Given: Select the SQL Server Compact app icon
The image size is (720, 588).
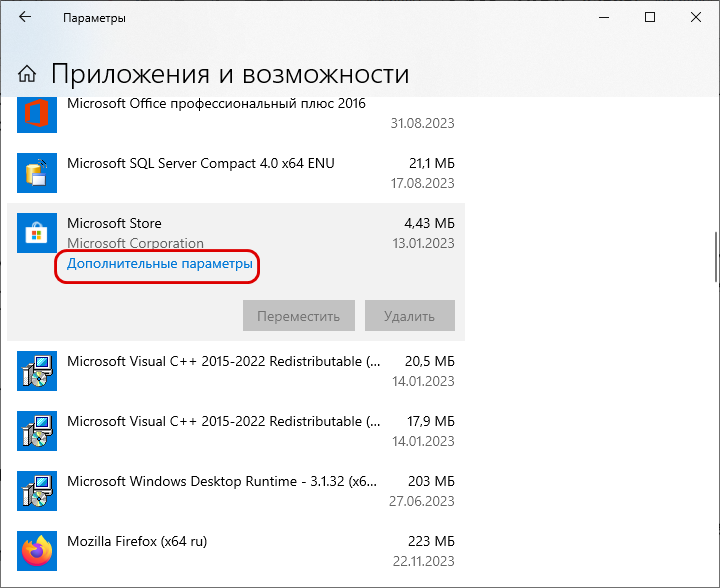Looking at the screenshot, I should click(37, 173).
